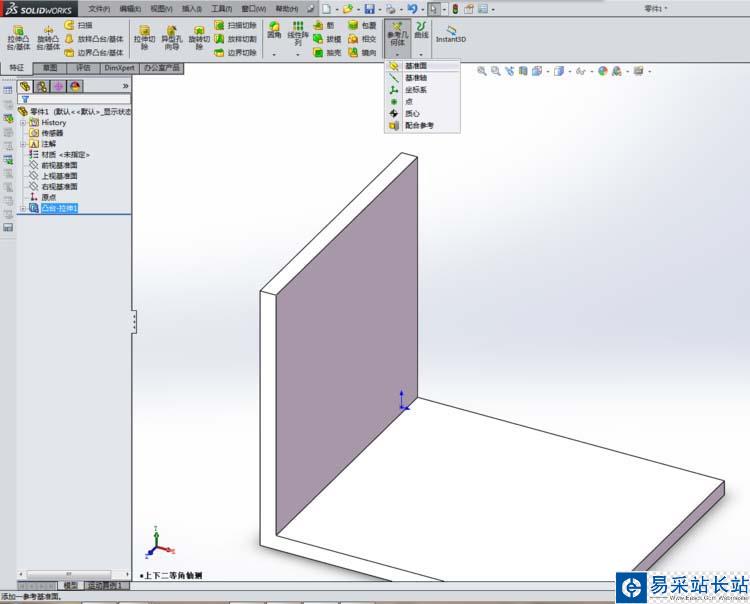Click the 放样切割 lofted cut tool

point(235,39)
